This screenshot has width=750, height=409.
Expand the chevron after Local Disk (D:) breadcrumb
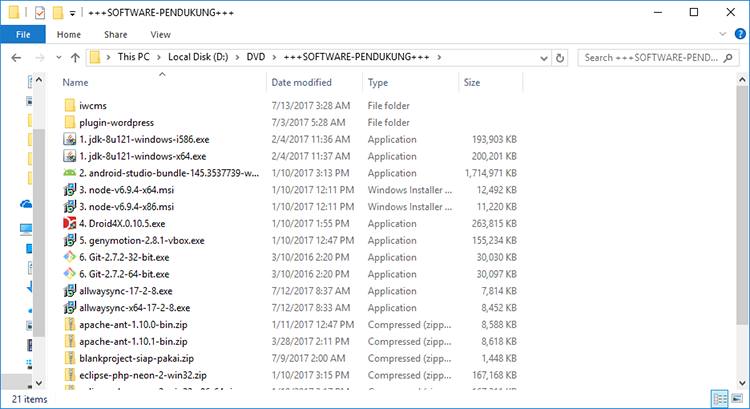237,57
